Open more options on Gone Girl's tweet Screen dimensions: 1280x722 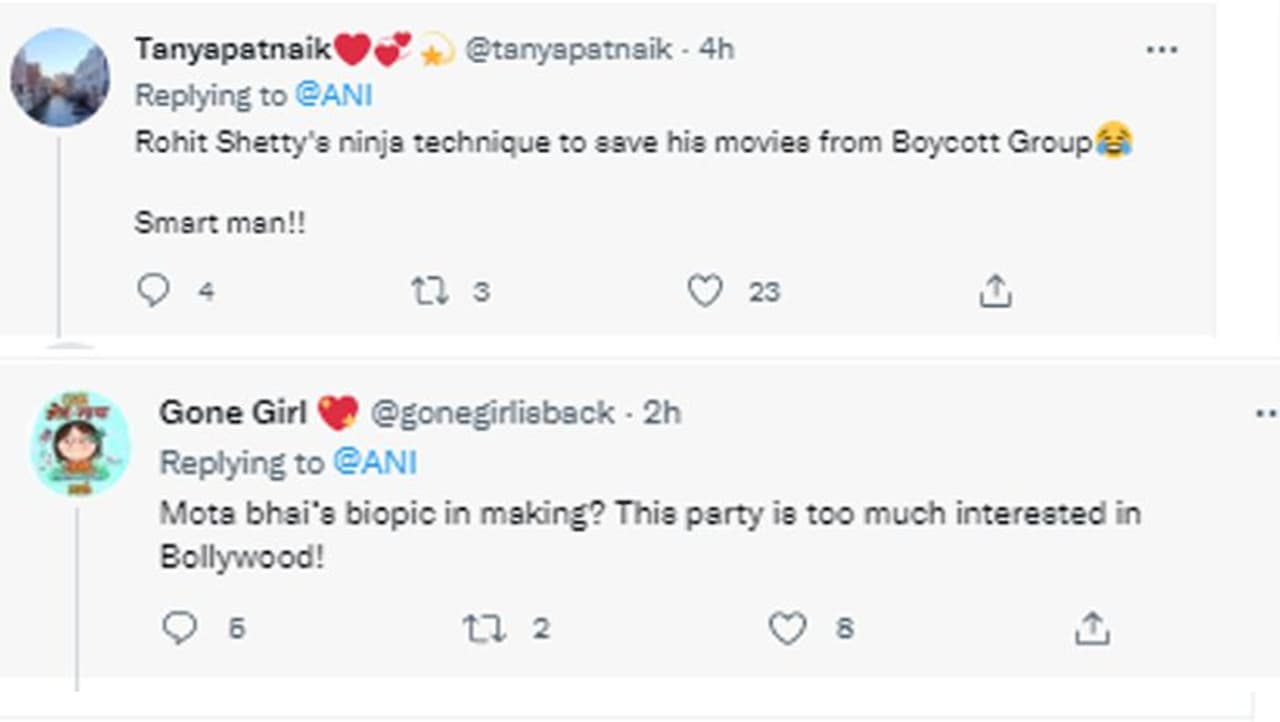[1266, 412]
